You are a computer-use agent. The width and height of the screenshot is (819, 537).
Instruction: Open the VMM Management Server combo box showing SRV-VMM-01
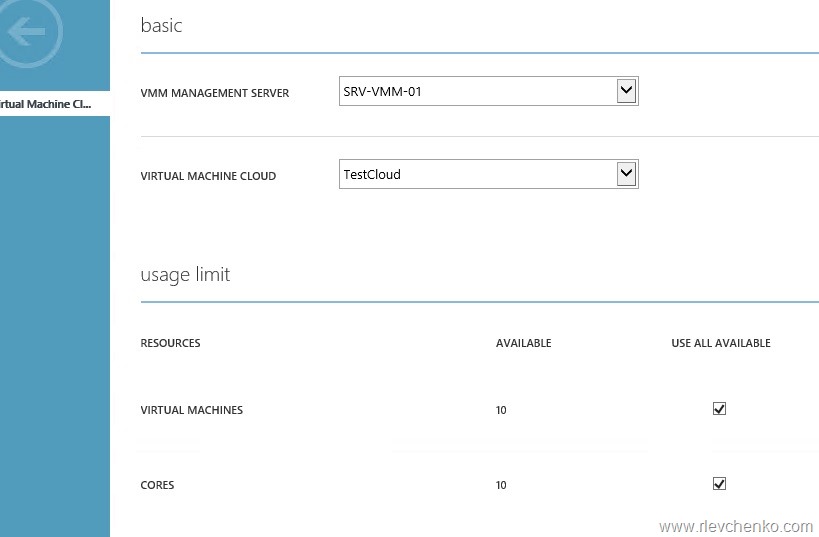pyautogui.click(x=478, y=92)
